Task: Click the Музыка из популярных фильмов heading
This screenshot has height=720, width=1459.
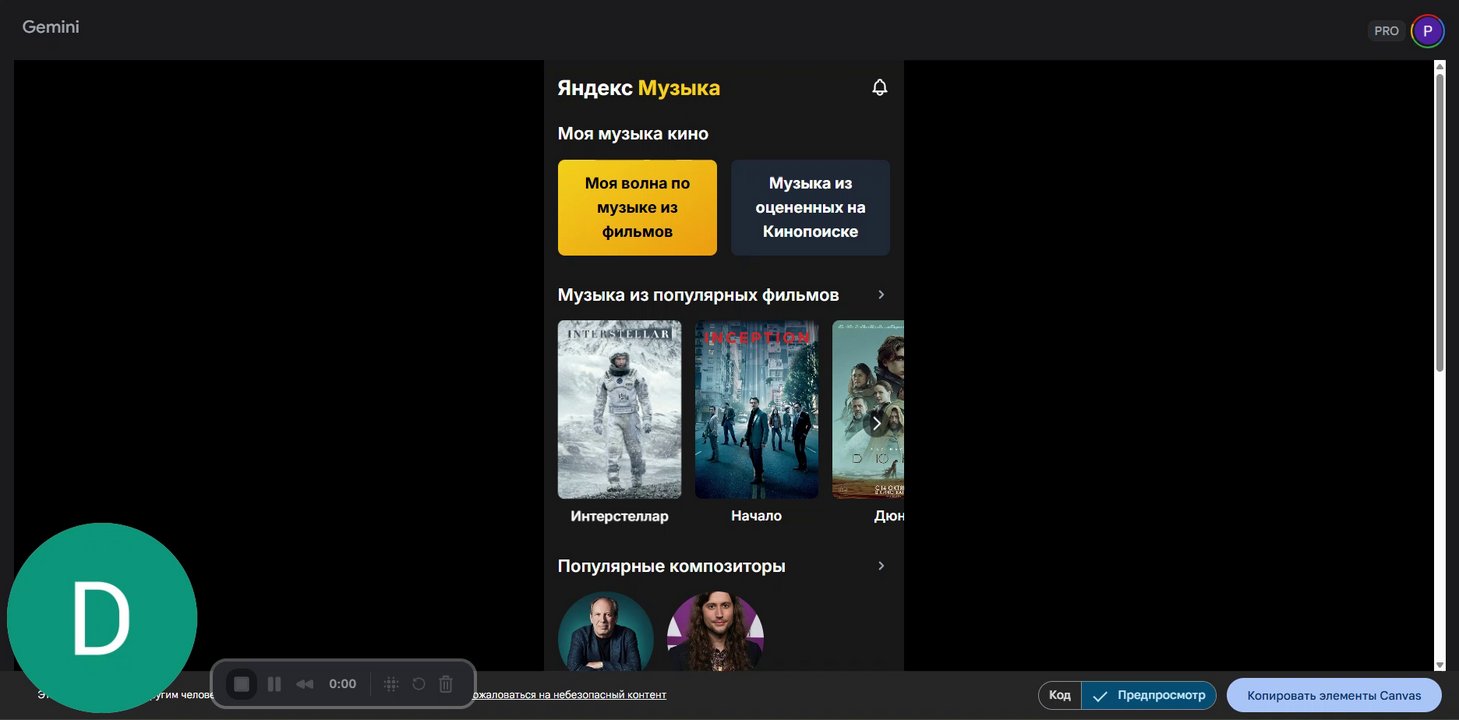Action: 698,295
